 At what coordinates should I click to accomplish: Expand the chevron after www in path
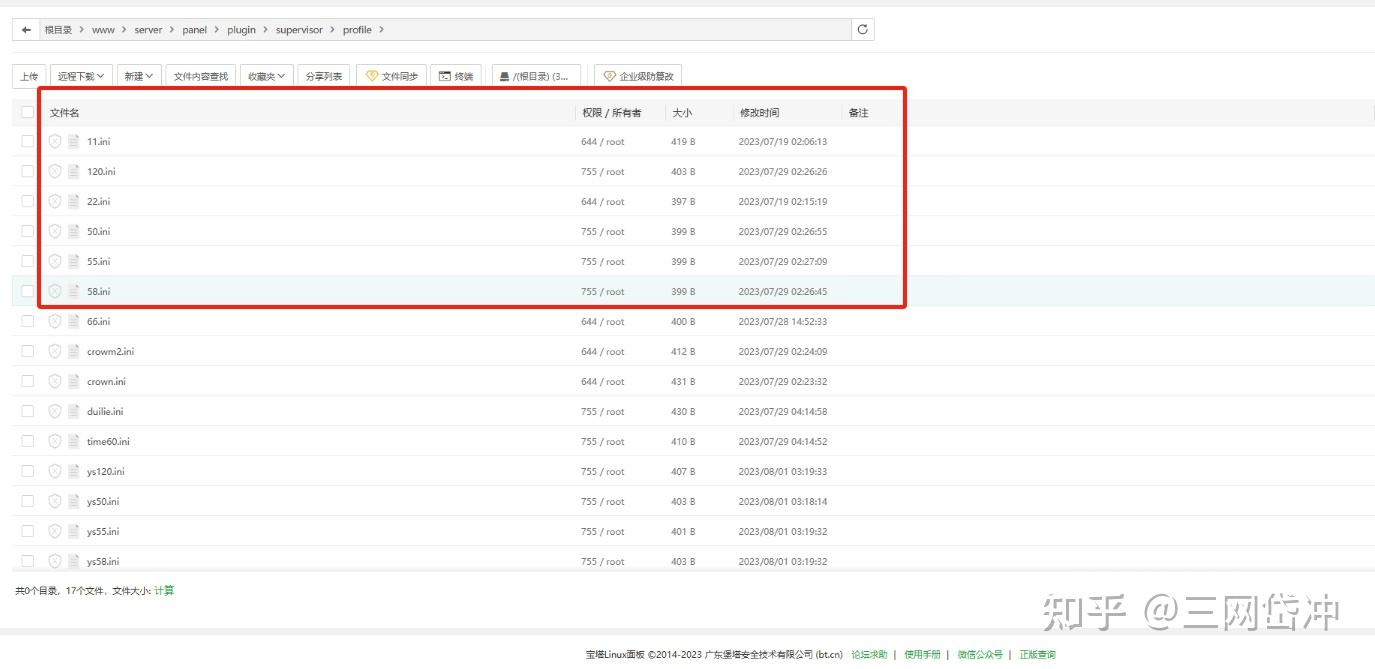point(125,30)
